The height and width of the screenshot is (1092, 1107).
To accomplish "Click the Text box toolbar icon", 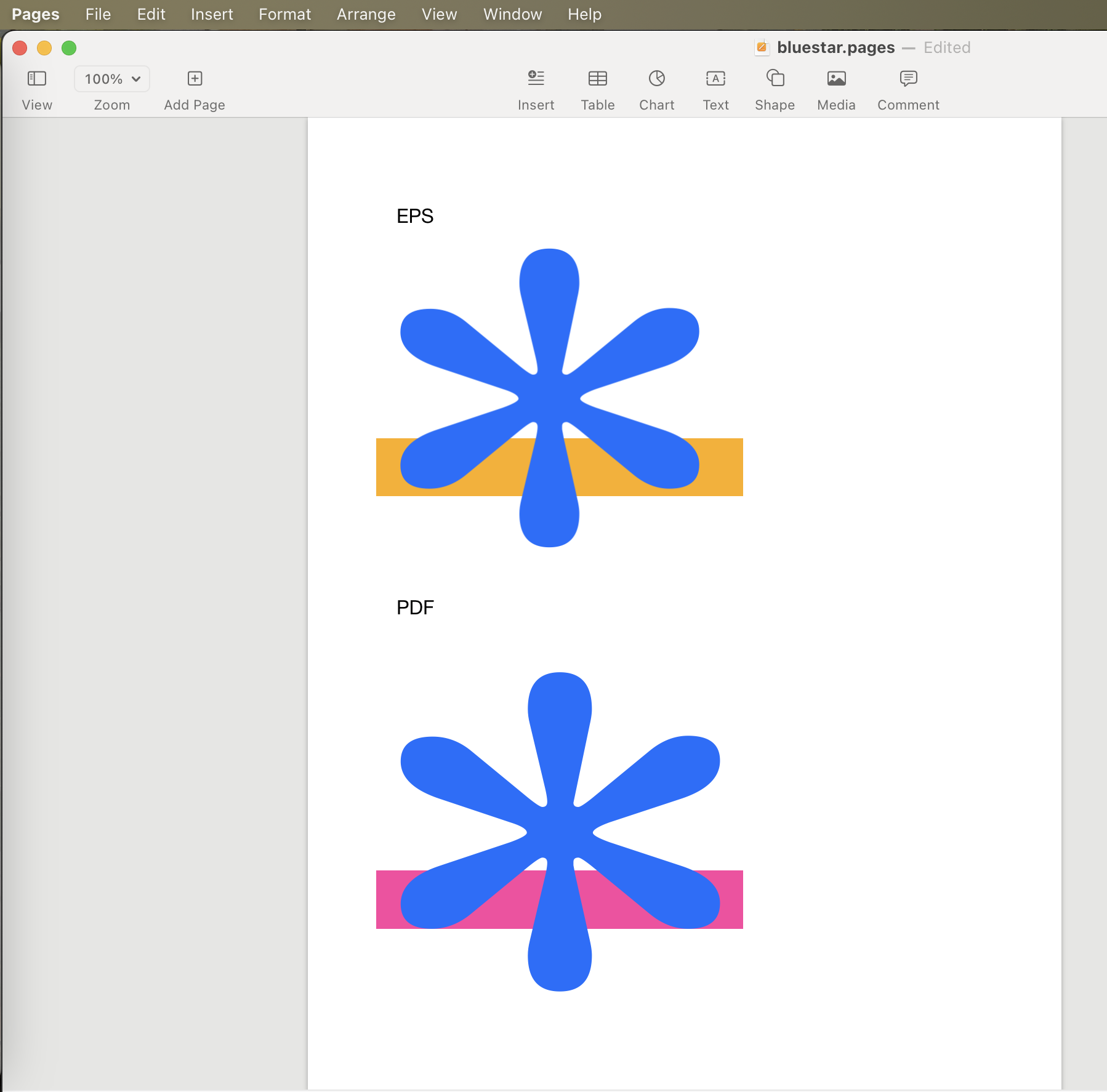I will pyautogui.click(x=715, y=78).
